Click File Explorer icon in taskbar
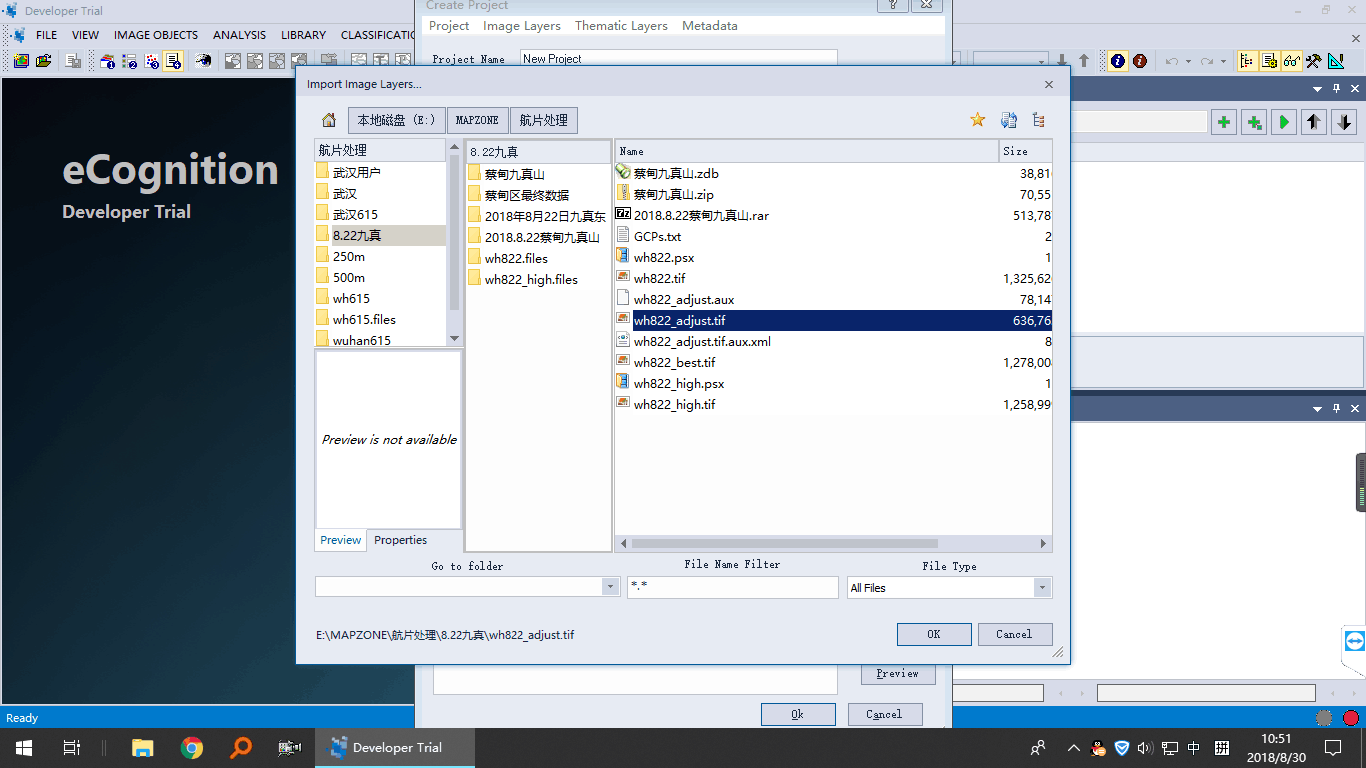The image size is (1366, 768). (143, 747)
